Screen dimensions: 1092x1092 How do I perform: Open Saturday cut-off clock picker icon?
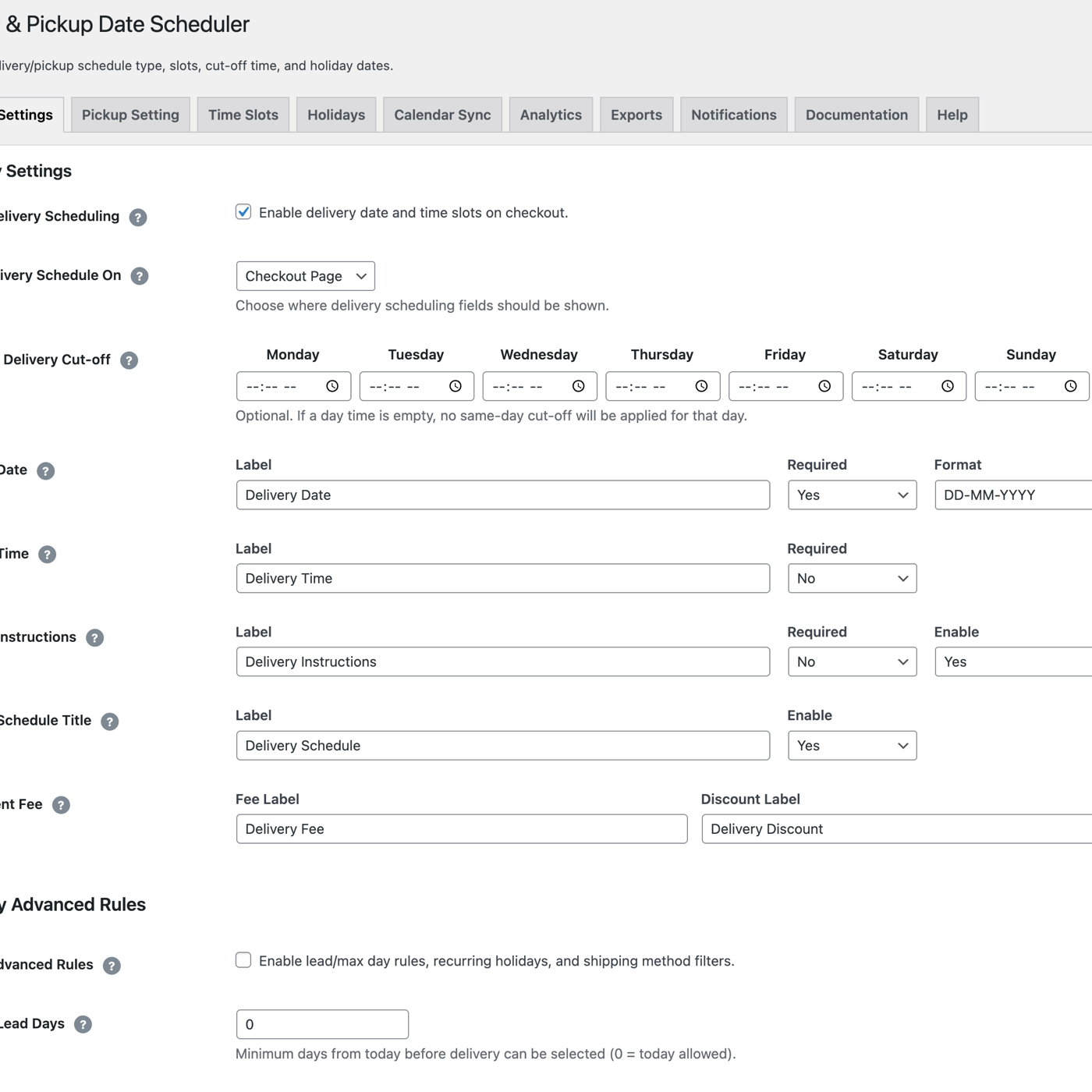tap(948, 386)
